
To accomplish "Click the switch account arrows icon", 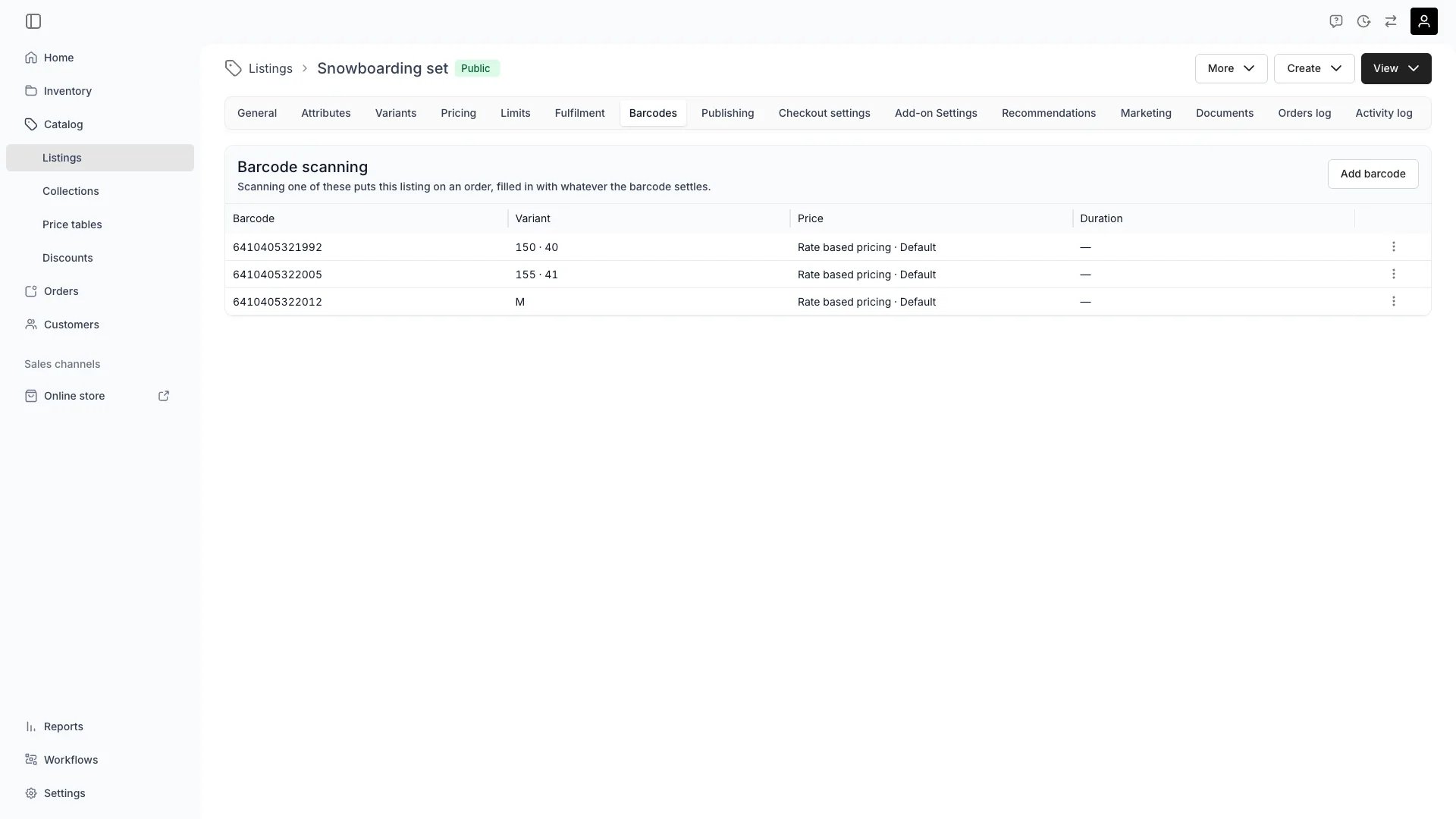I will point(1391,21).
